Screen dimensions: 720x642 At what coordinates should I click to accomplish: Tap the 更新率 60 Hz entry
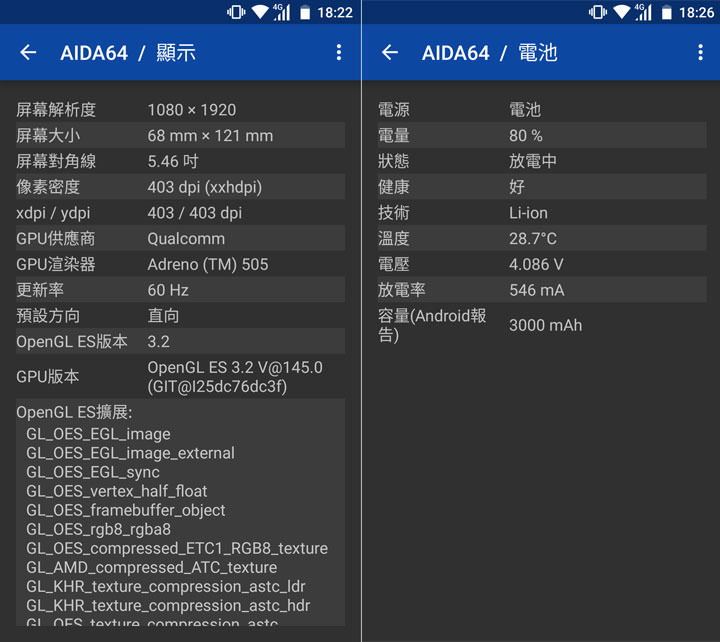pyautogui.click(x=180, y=290)
